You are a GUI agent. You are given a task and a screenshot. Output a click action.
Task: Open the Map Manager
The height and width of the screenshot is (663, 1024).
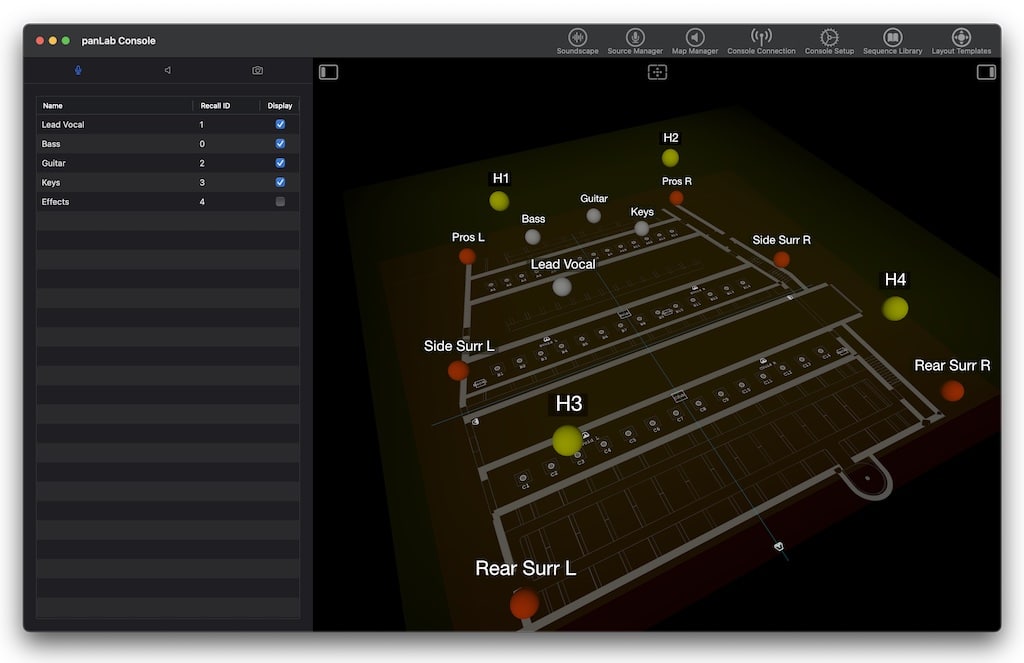694,39
